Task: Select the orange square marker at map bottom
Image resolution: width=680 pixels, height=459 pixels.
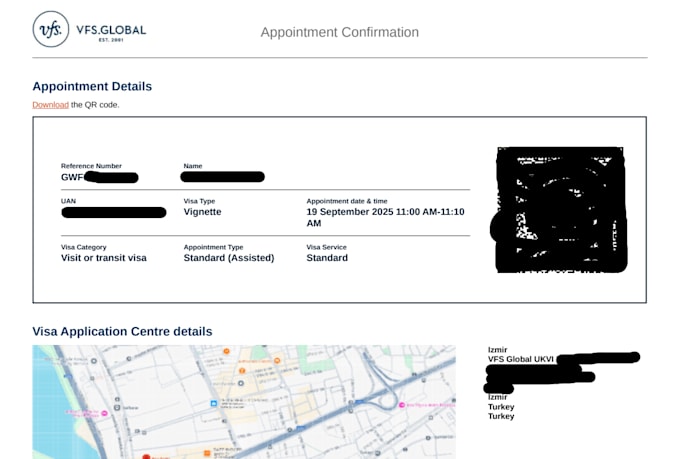Action: tap(207, 453)
